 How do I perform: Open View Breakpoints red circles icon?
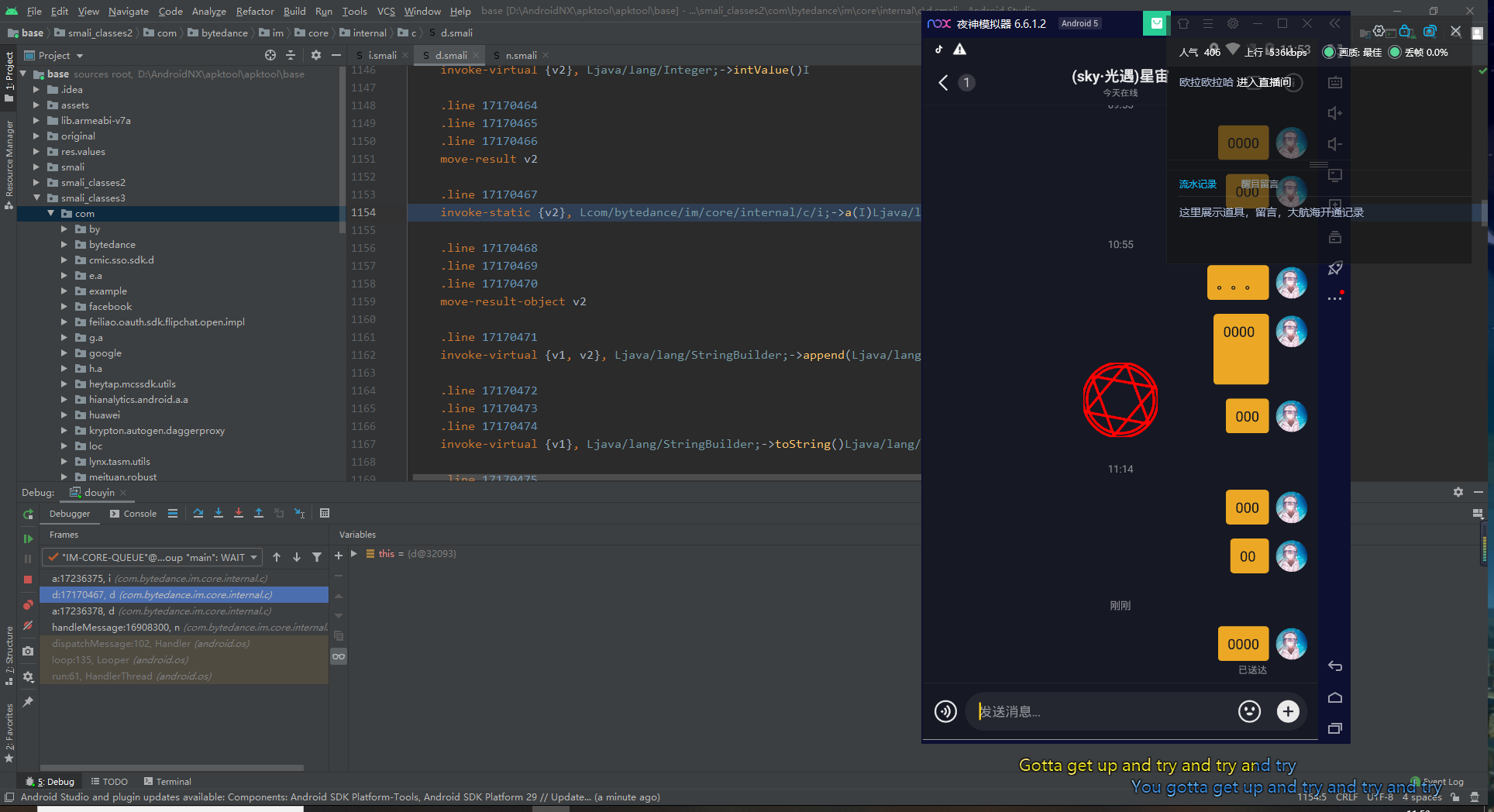coord(28,605)
